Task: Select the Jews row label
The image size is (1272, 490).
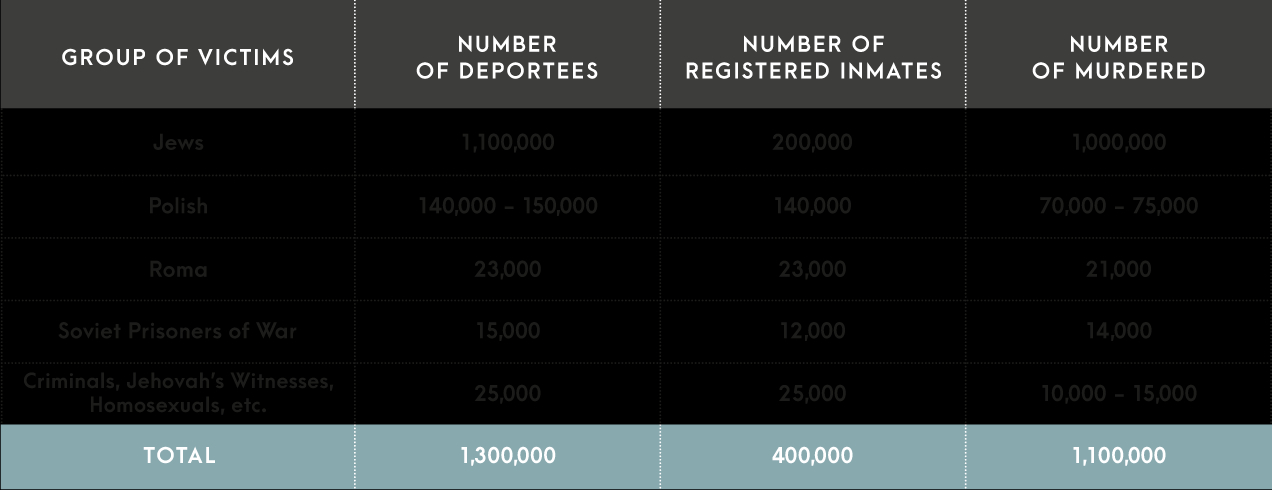Action: 178,142
